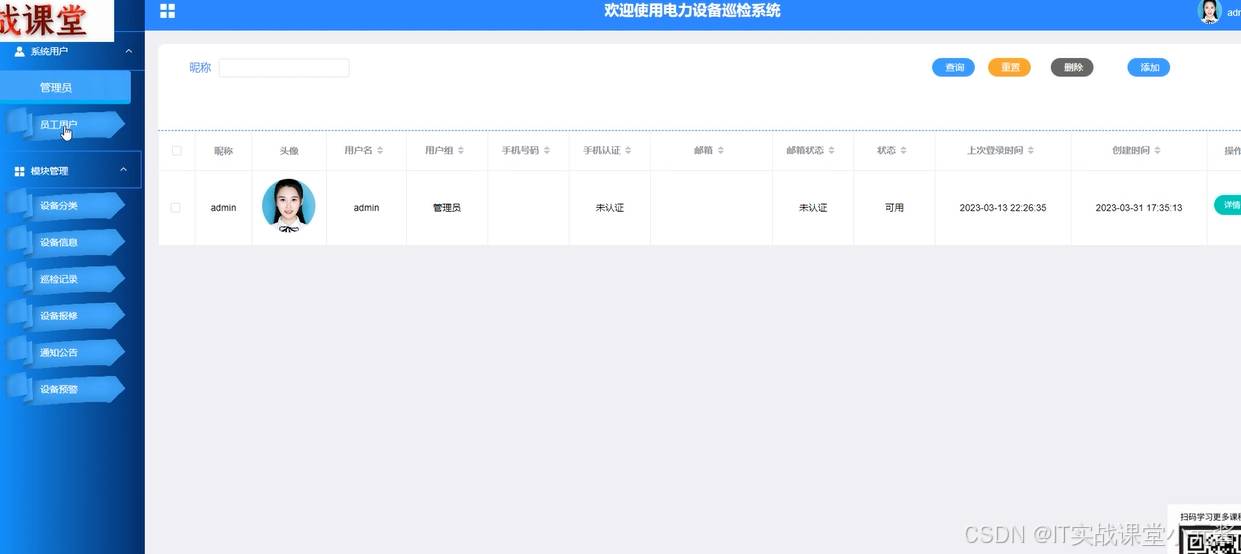Check the admin row checkbox

pos(176,208)
